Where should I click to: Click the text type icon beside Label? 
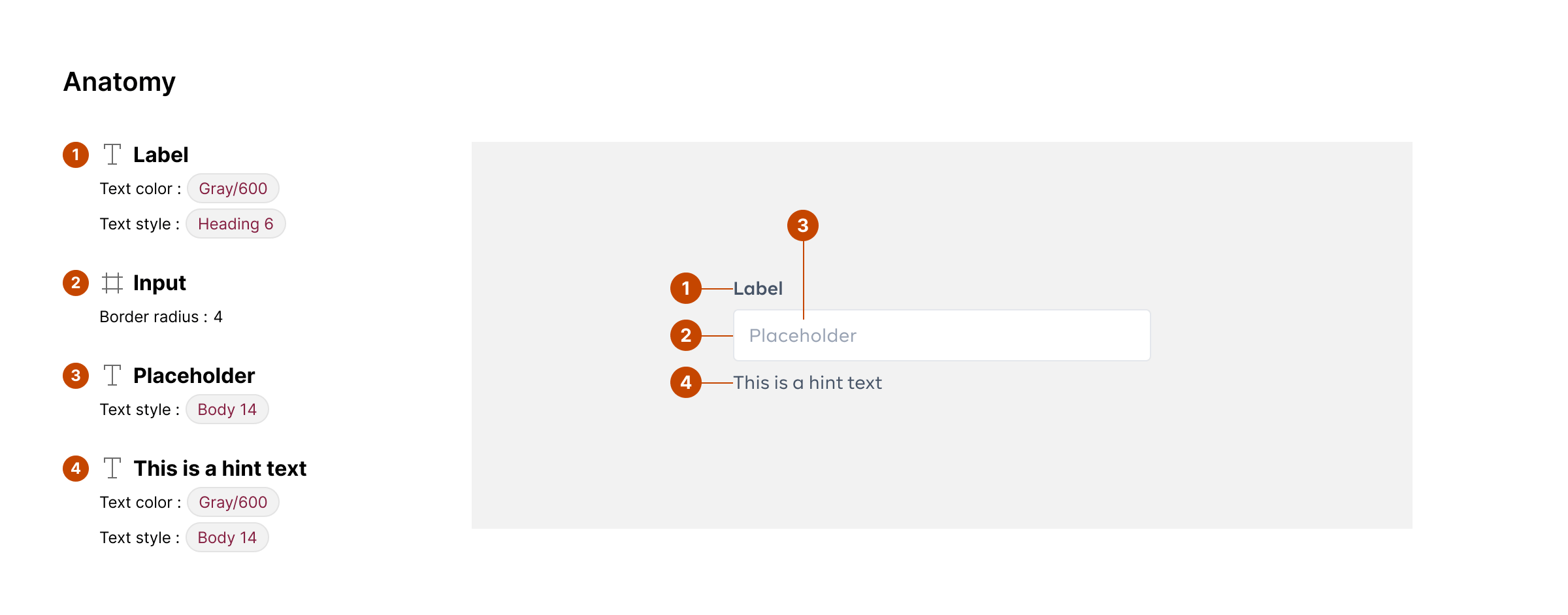click(x=112, y=154)
